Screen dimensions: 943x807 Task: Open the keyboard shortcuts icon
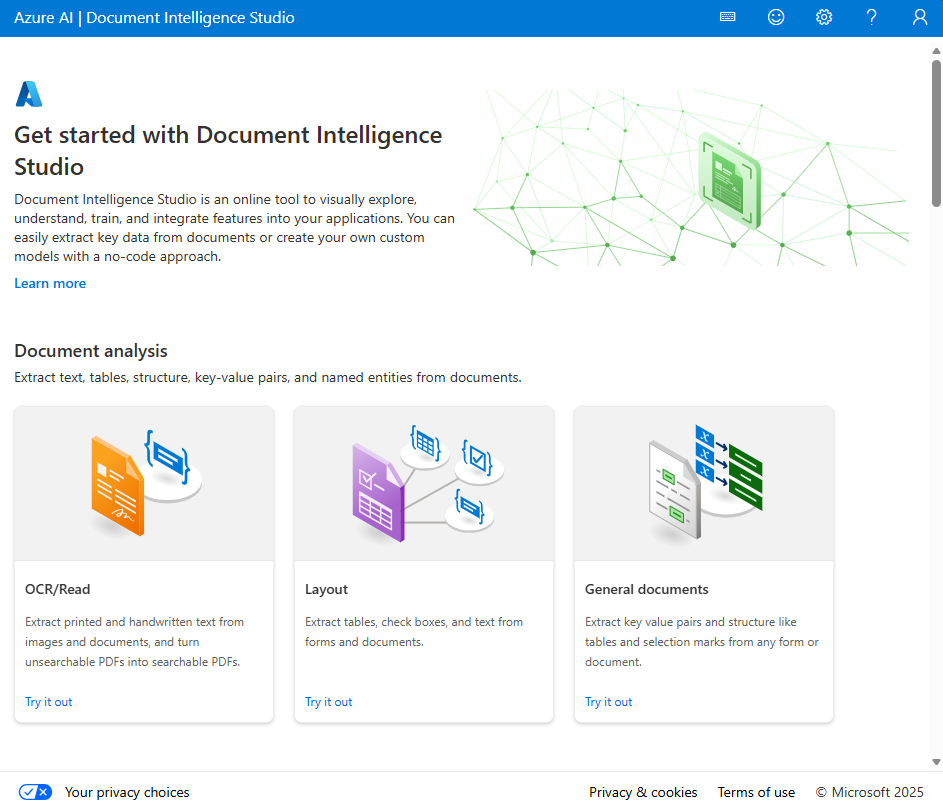[x=727, y=16]
